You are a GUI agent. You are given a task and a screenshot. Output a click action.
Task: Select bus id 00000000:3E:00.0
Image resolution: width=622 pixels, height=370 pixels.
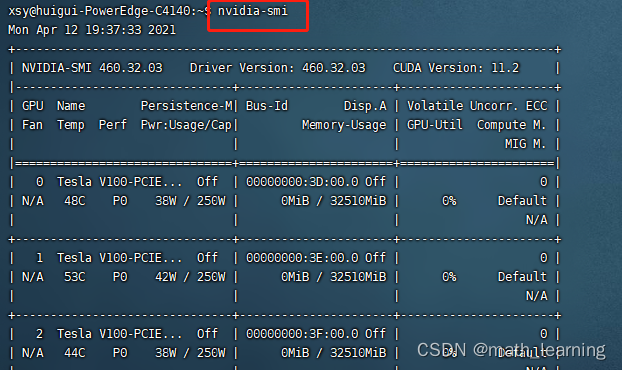coord(302,258)
